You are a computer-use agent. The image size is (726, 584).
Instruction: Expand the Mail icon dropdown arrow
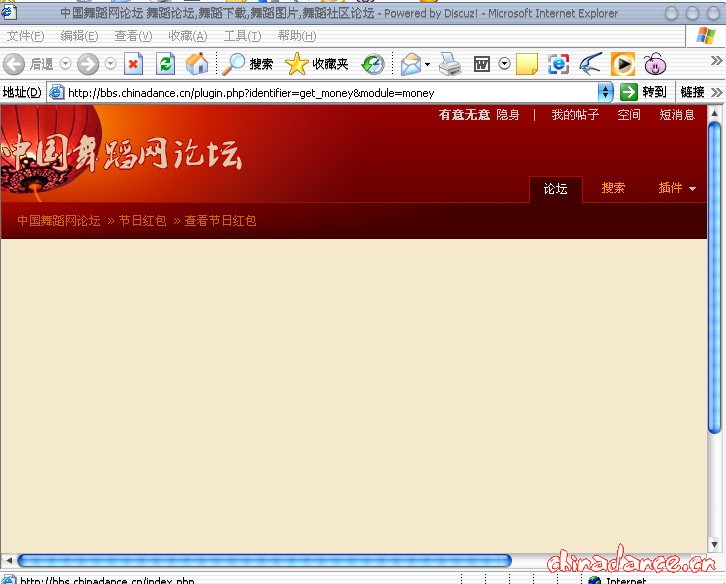tap(427, 64)
